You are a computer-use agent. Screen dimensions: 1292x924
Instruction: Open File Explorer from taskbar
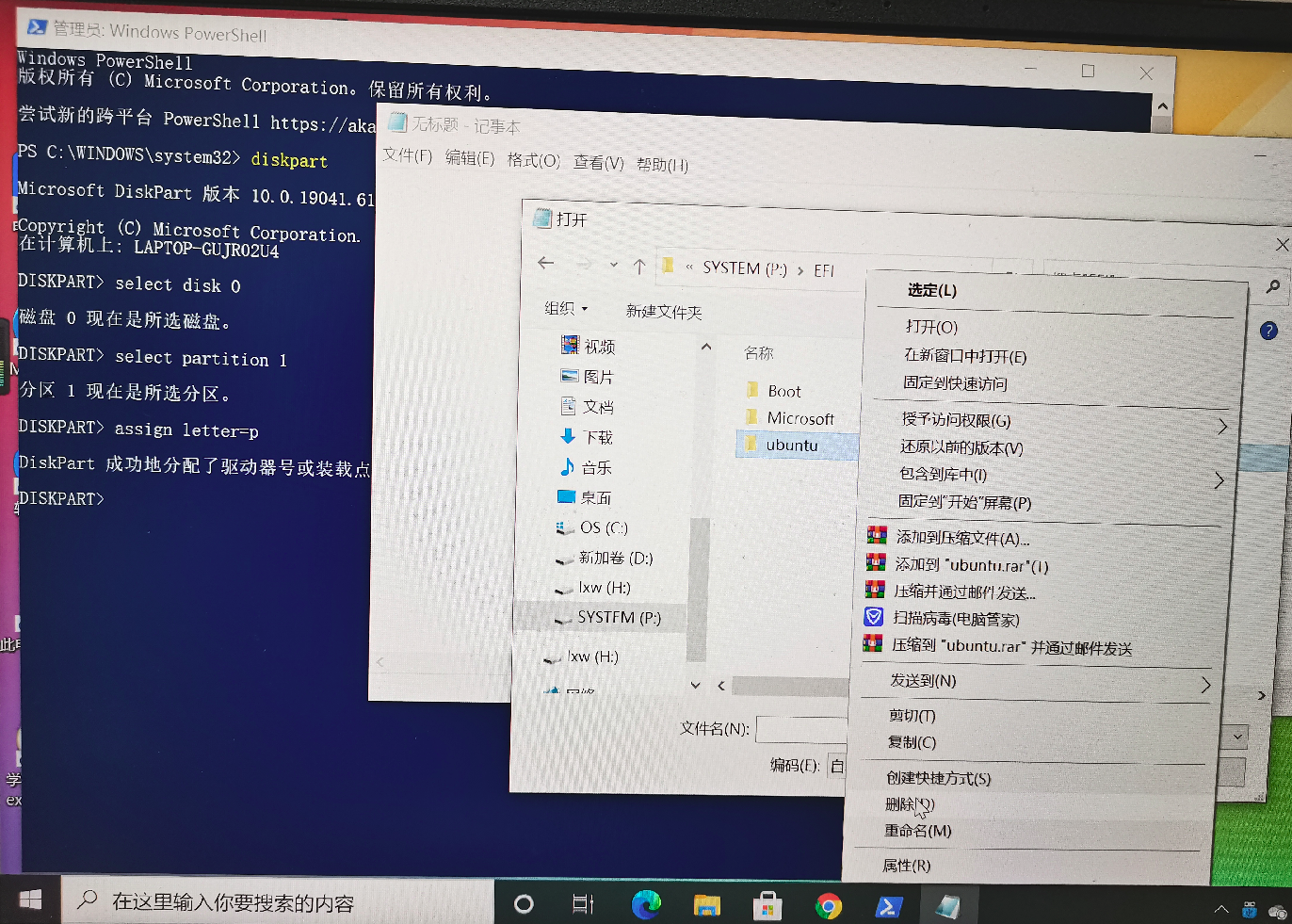pyautogui.click(x=706, y=906)
